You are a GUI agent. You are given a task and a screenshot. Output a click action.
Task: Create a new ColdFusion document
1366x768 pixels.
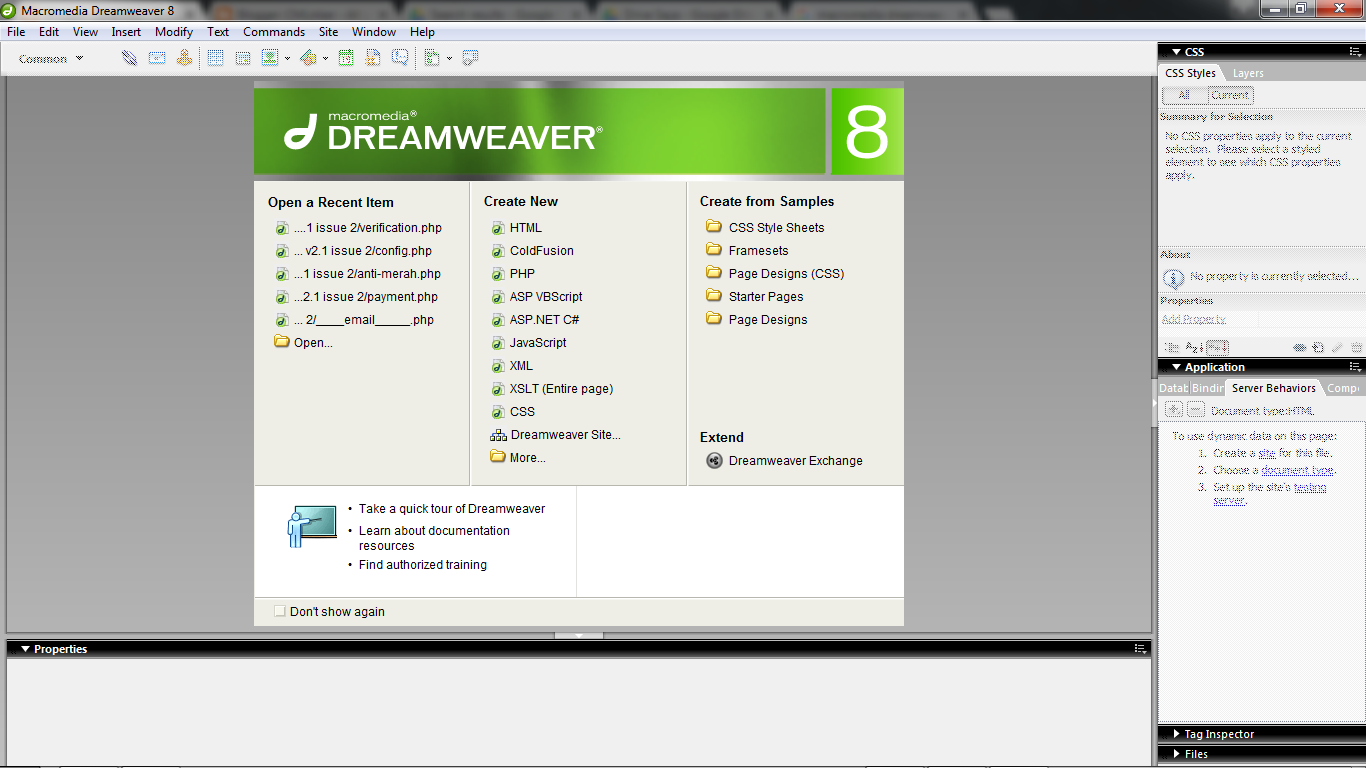click(542, 251)
